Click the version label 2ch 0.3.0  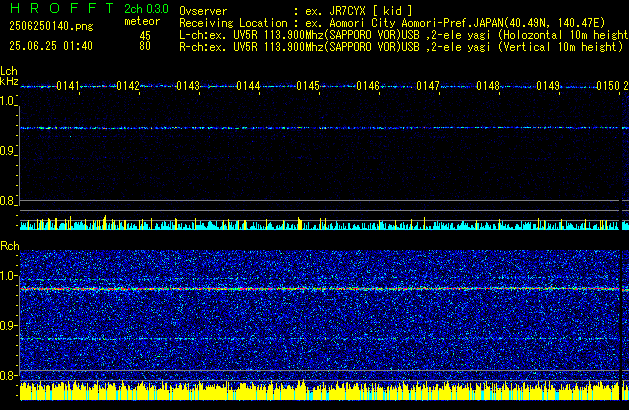(x=146, y=8)
